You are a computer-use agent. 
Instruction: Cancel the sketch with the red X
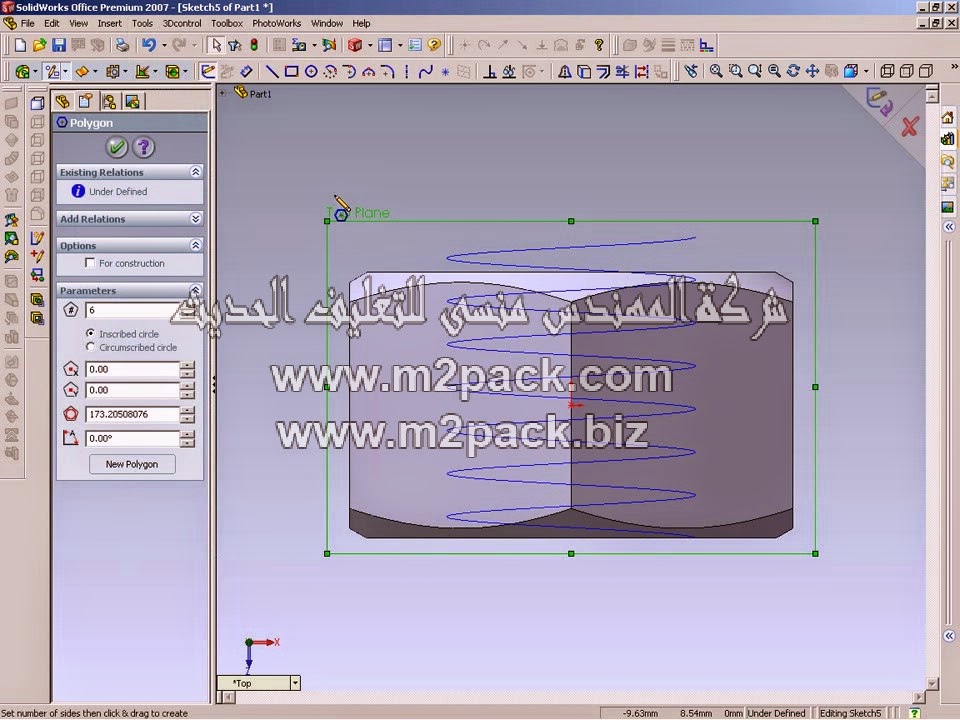click(x=910, y=127)
